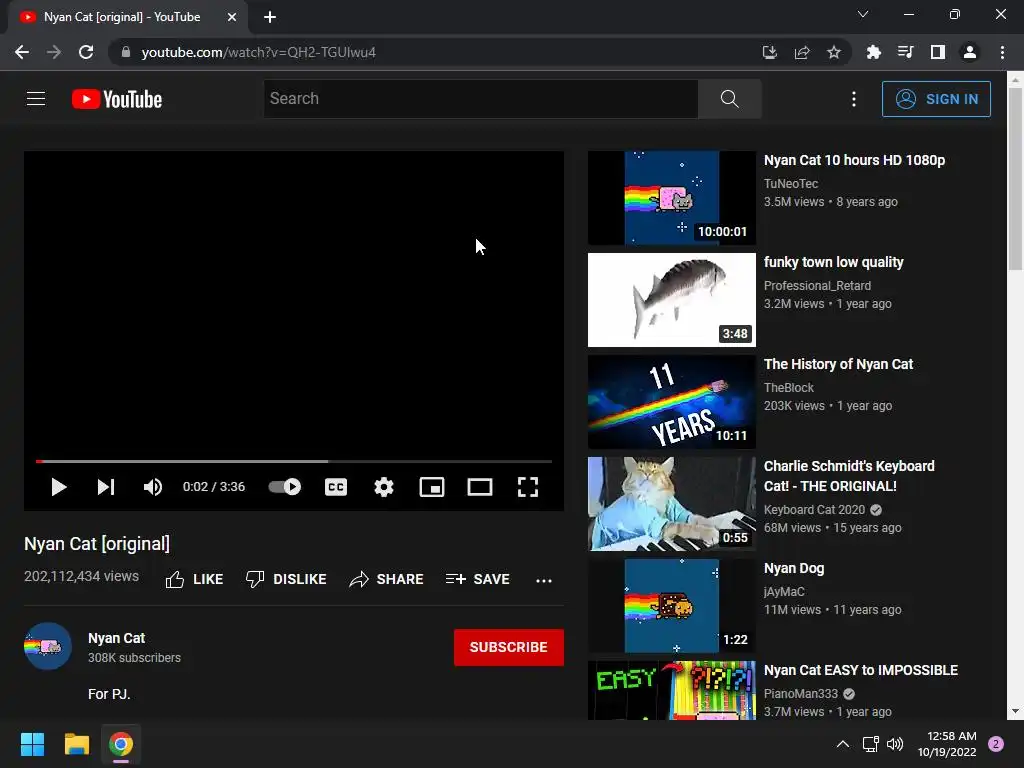Save video to a playlist
This screenshot has width=1024, height=768.
tap(477, 579)
